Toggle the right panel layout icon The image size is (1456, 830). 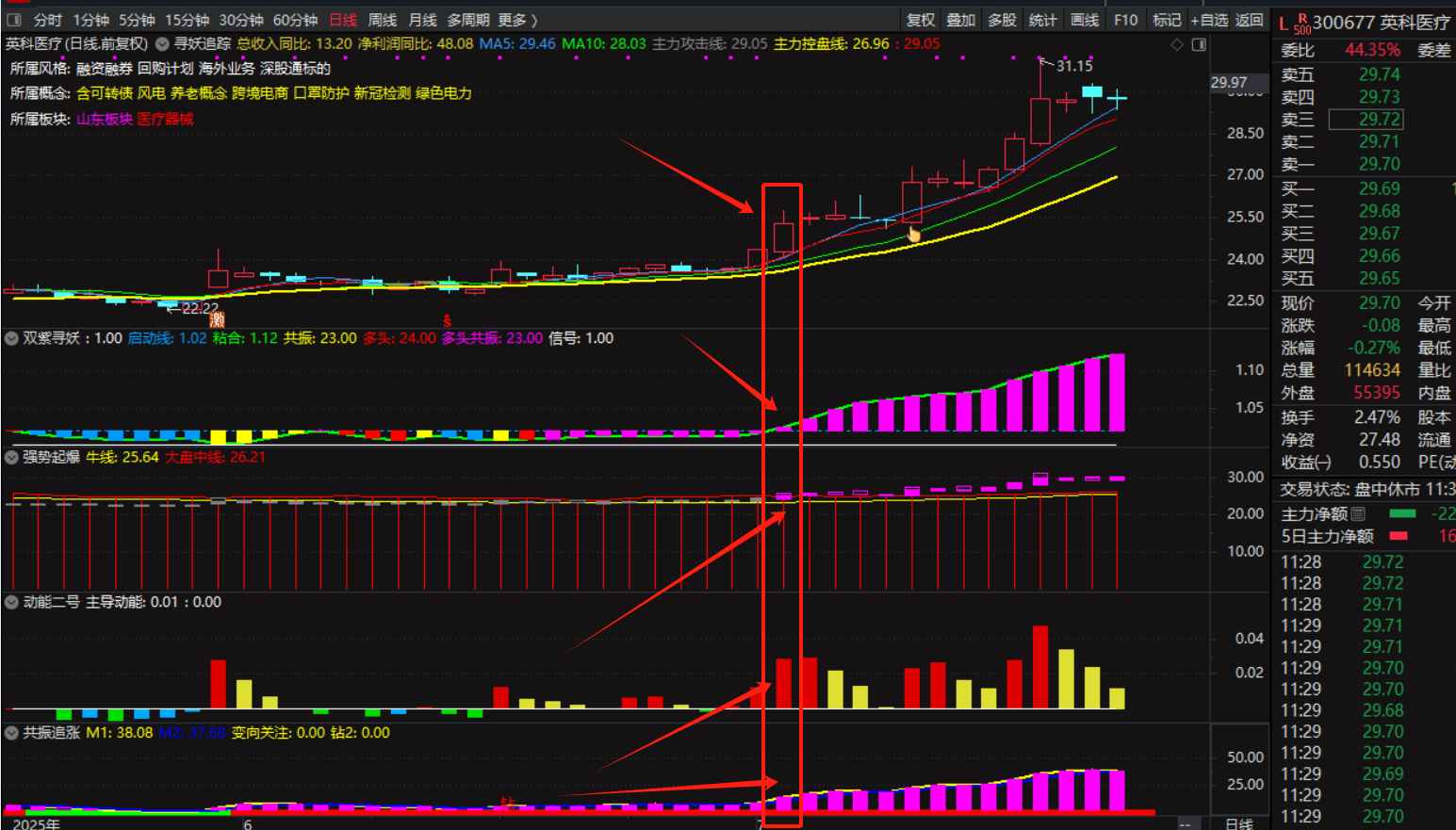1199,44
